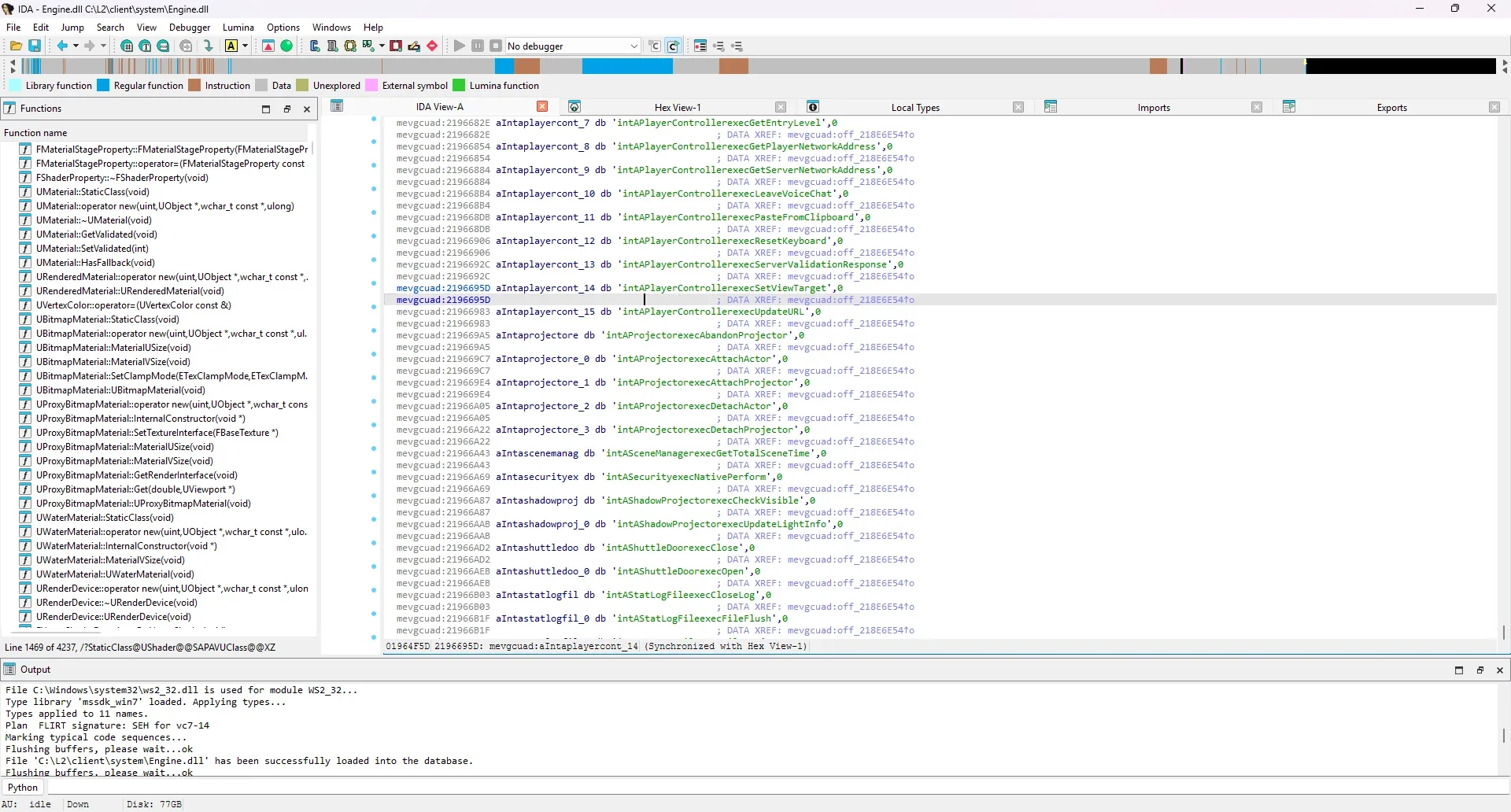Open the File menu
Viewport: 1511px width, 812px height.
[13, 27]
